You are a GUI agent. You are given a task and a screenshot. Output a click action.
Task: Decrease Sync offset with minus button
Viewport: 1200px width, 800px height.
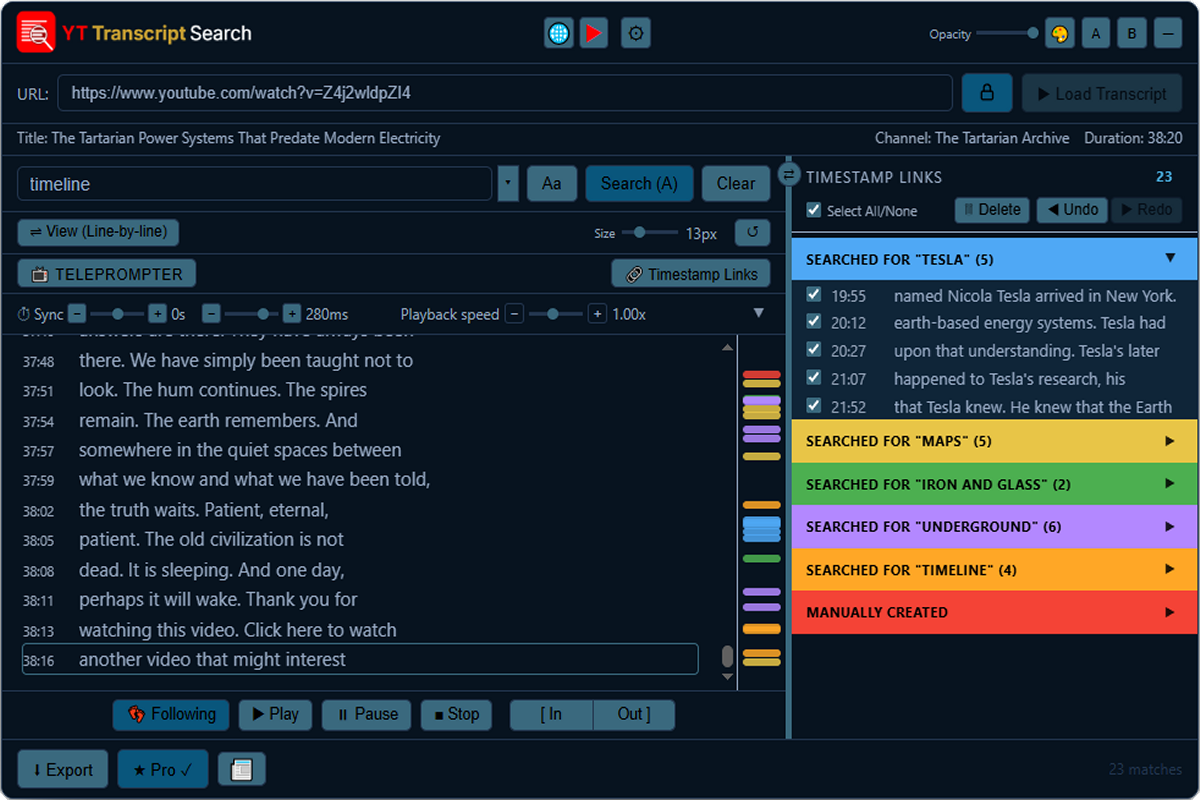(x=77, y=314)
